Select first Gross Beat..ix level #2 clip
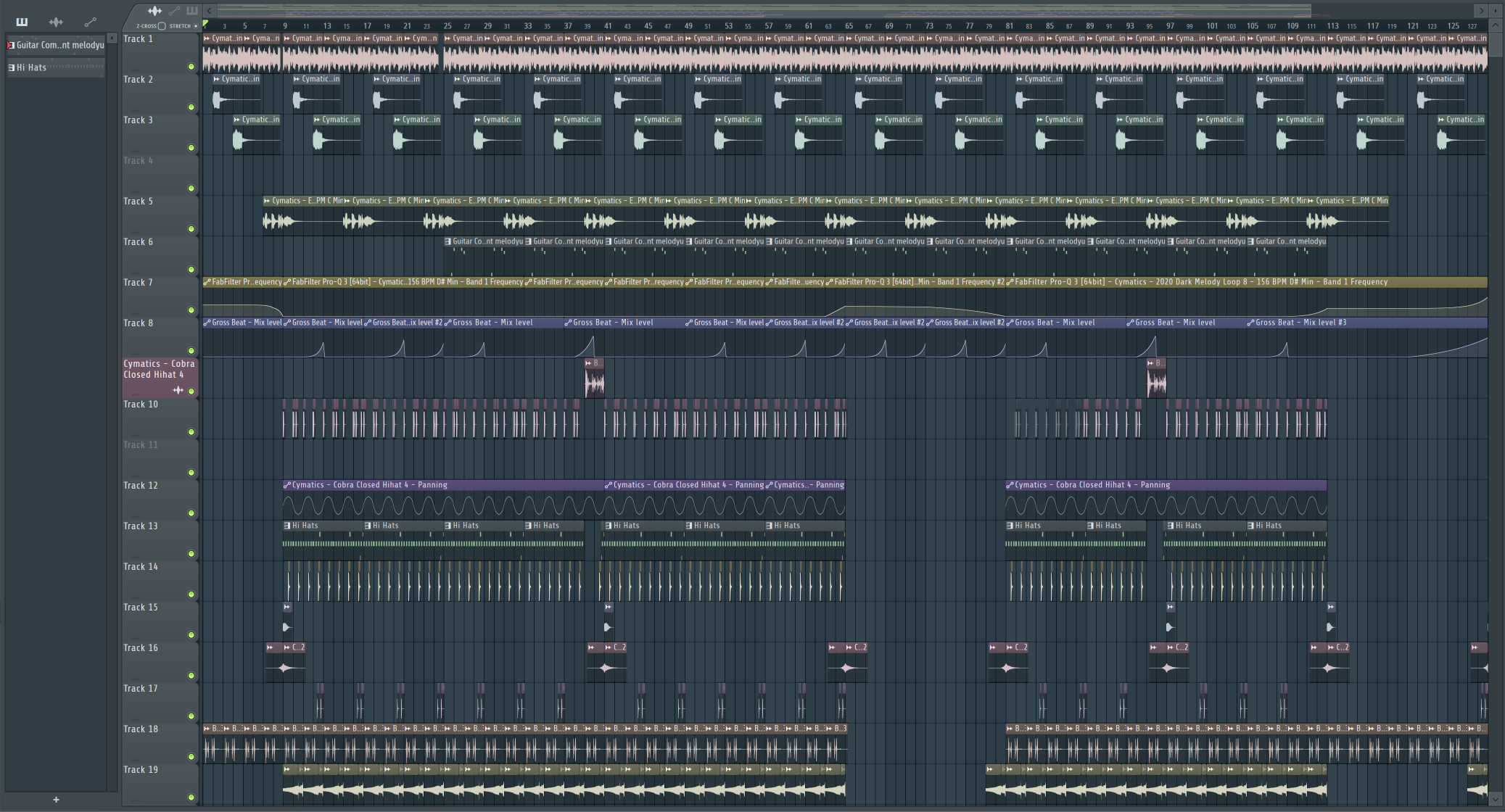This screenshot has width=1505, height=812. point(403,339)
